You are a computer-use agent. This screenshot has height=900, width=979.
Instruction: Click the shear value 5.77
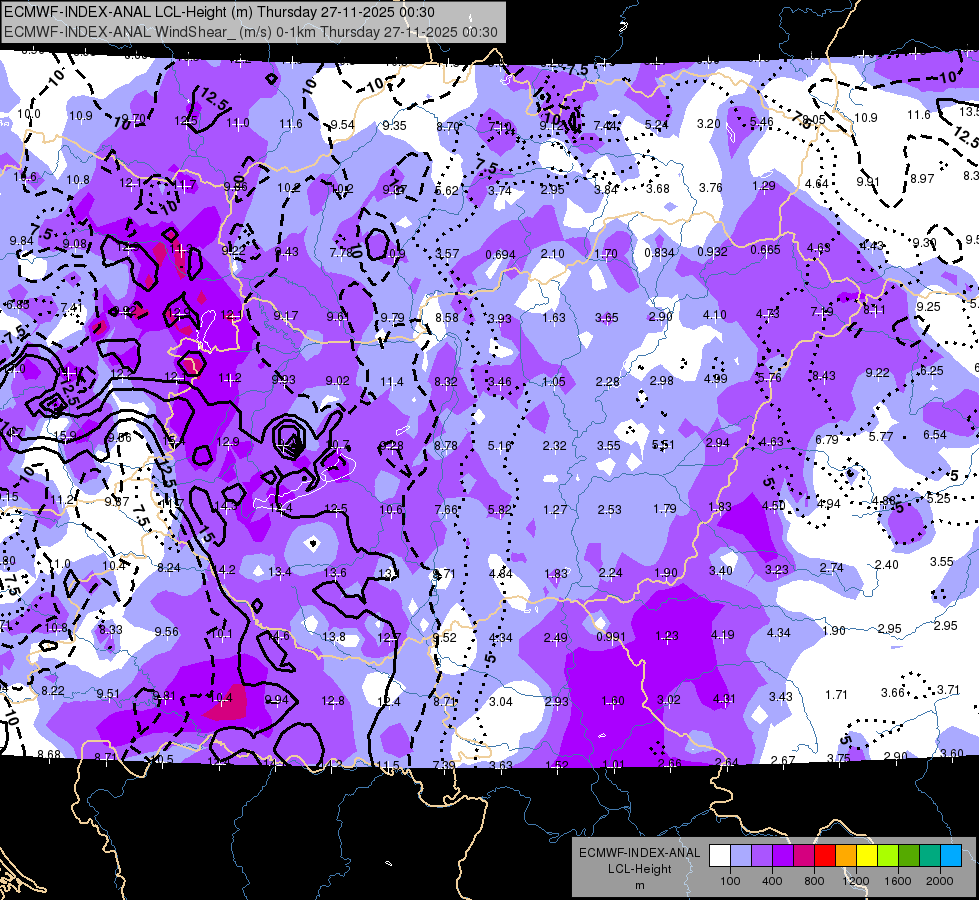[x=881, y=437]
